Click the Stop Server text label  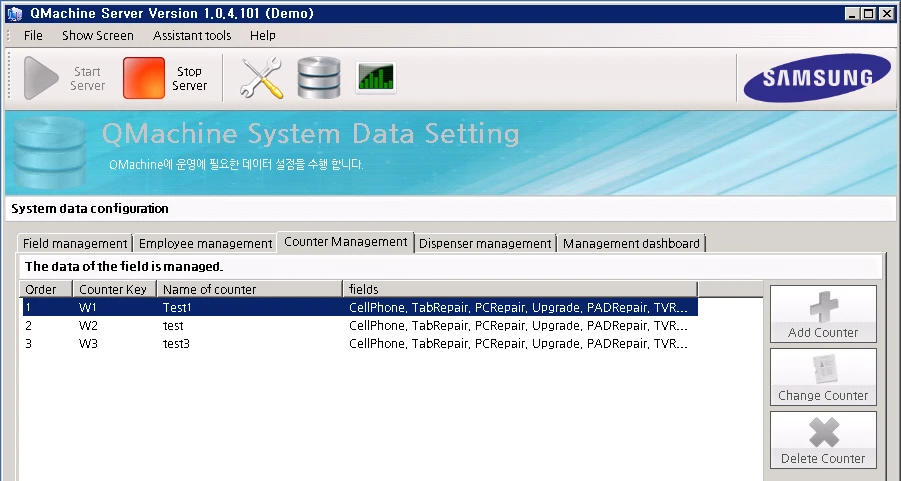[x=189, y=79]
